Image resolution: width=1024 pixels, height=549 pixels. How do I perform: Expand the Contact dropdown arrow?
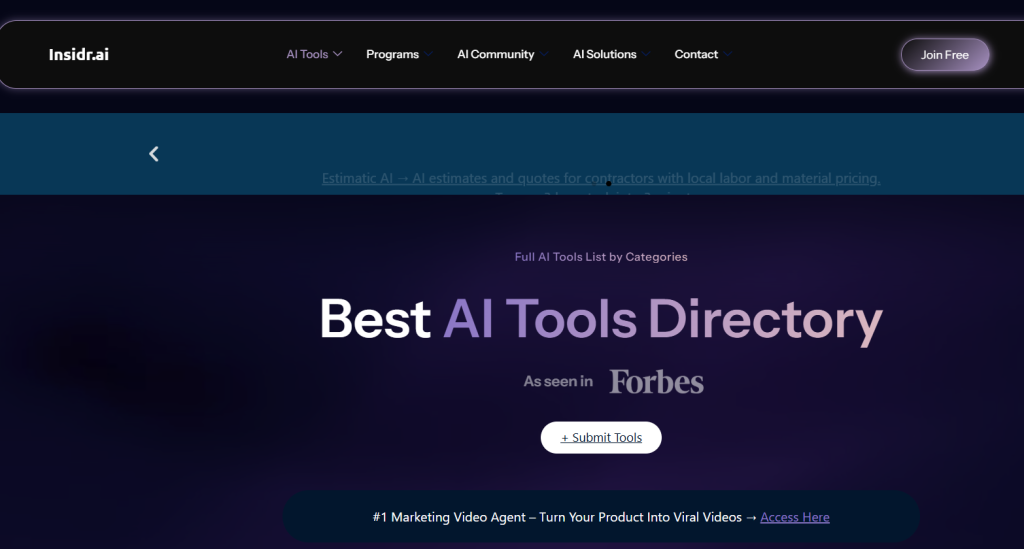click(728, 54)
